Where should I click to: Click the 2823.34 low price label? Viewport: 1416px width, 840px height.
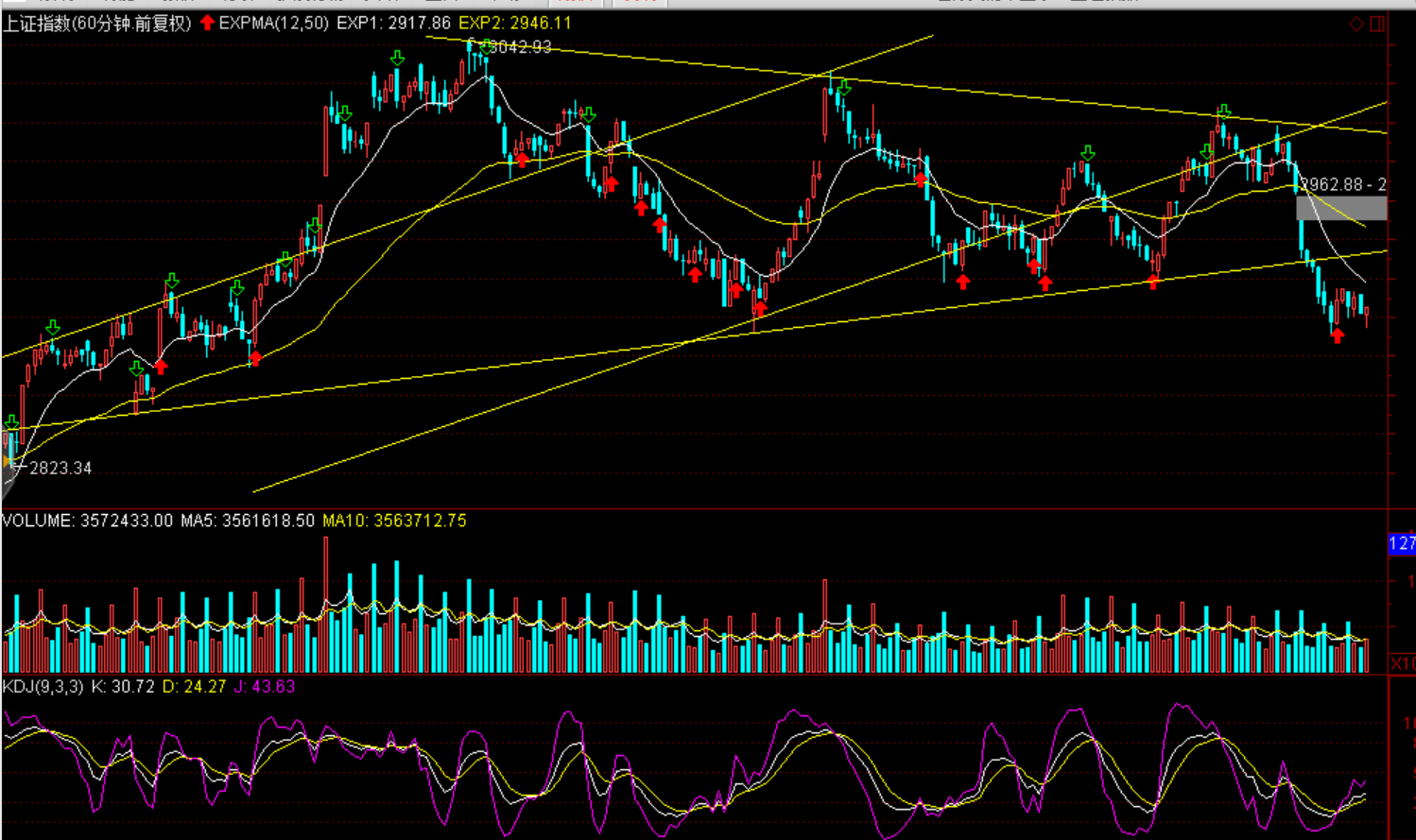pyautogui.click(x=60, y=468)
